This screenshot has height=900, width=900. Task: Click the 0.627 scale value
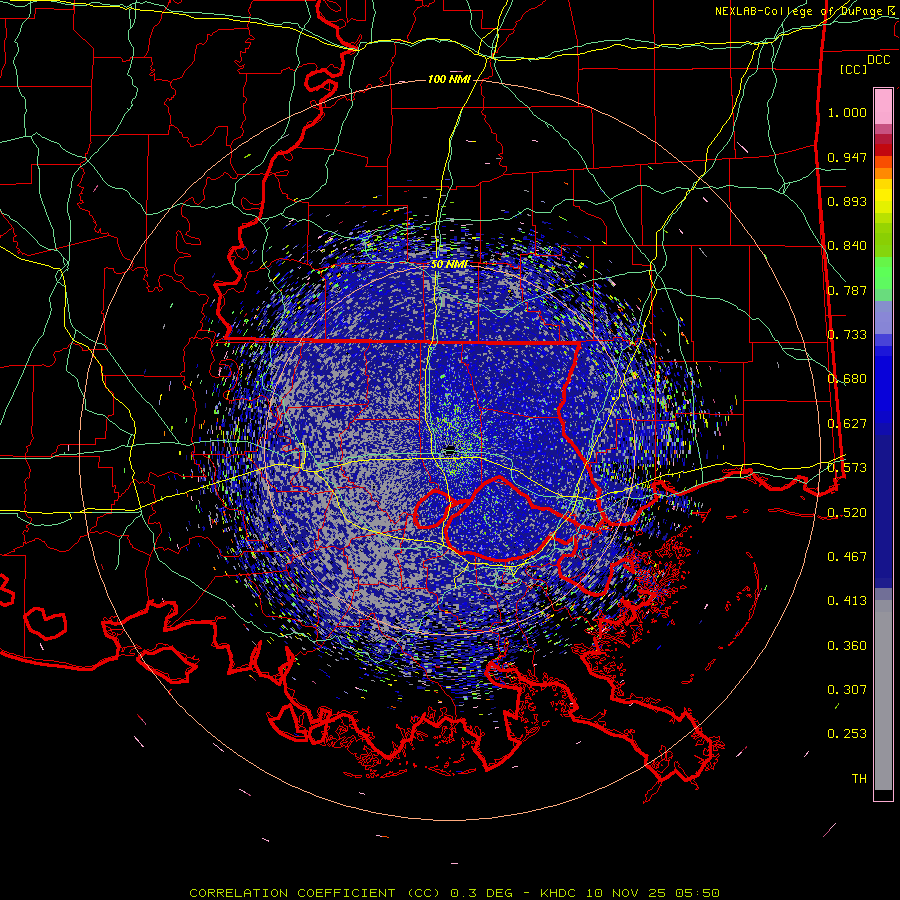pyautogui.click(x=847, y=424)
